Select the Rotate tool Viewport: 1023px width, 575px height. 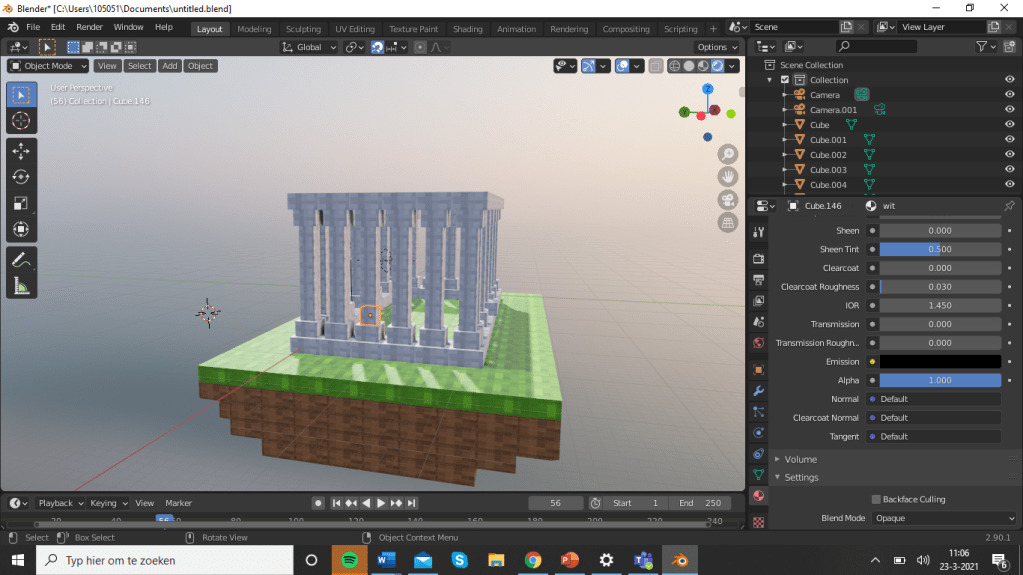pos(21,177)
